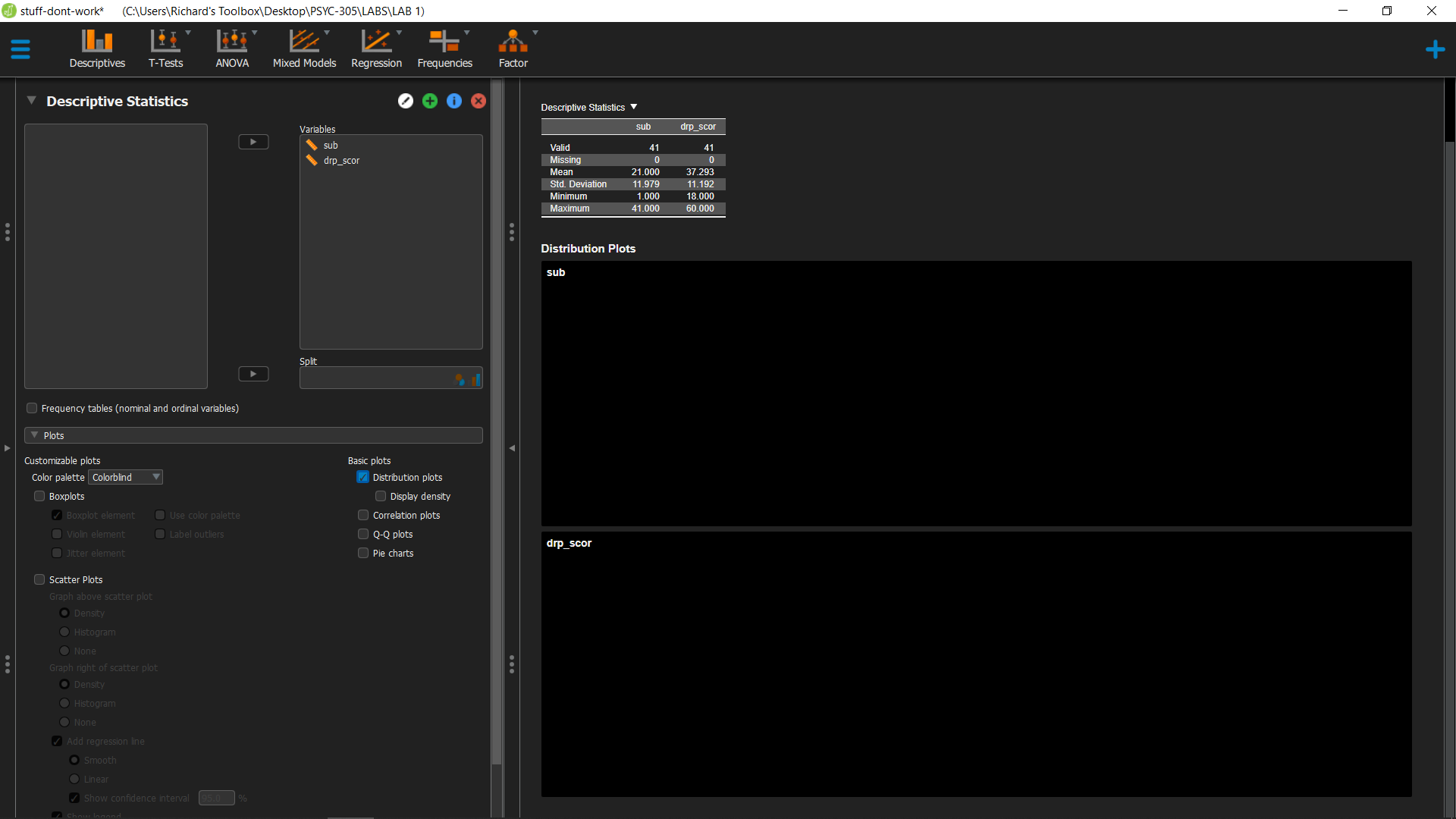Select the T-Tests analysis icon
This screenshot has width=1456, height=819.
[165, 48]
